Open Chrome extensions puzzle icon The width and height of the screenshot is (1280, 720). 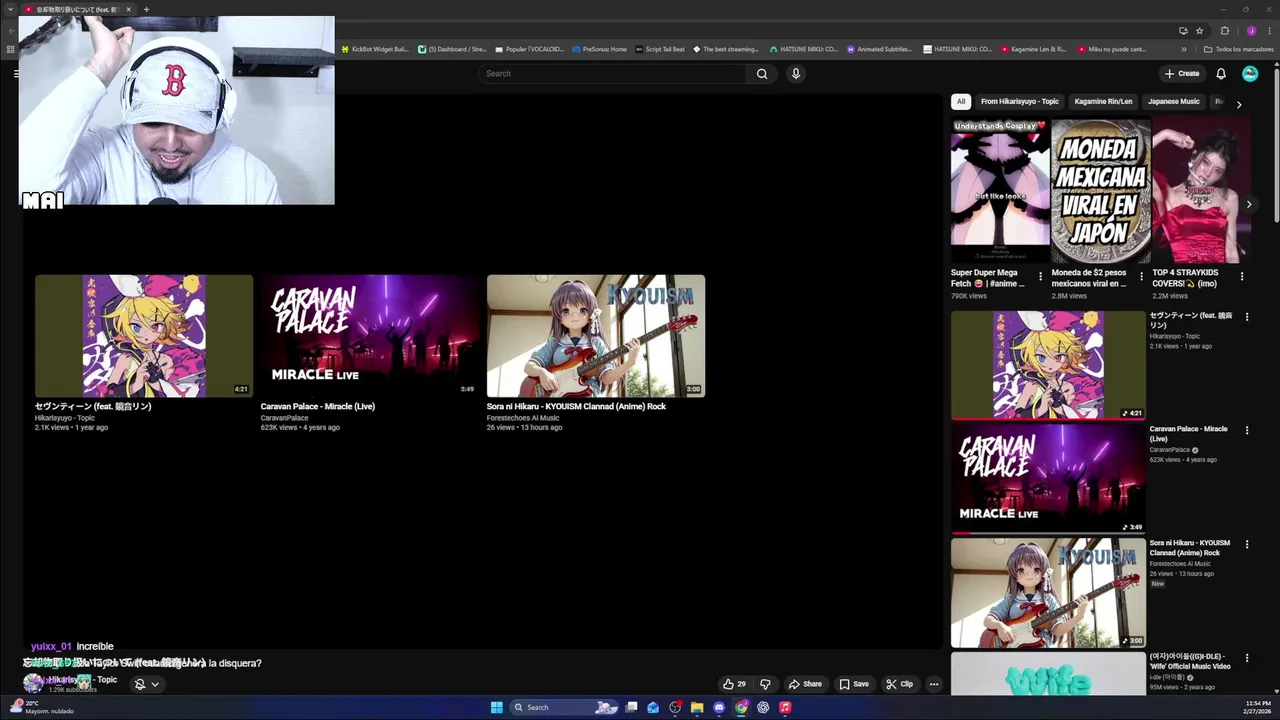pos(1225,30)
